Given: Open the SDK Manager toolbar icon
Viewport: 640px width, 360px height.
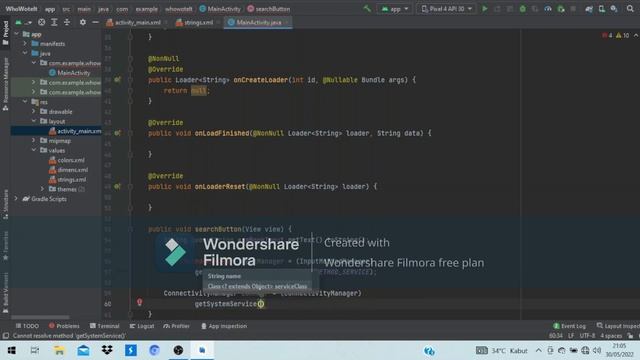Looking at the screenshot, I should [x=614, y=9].
